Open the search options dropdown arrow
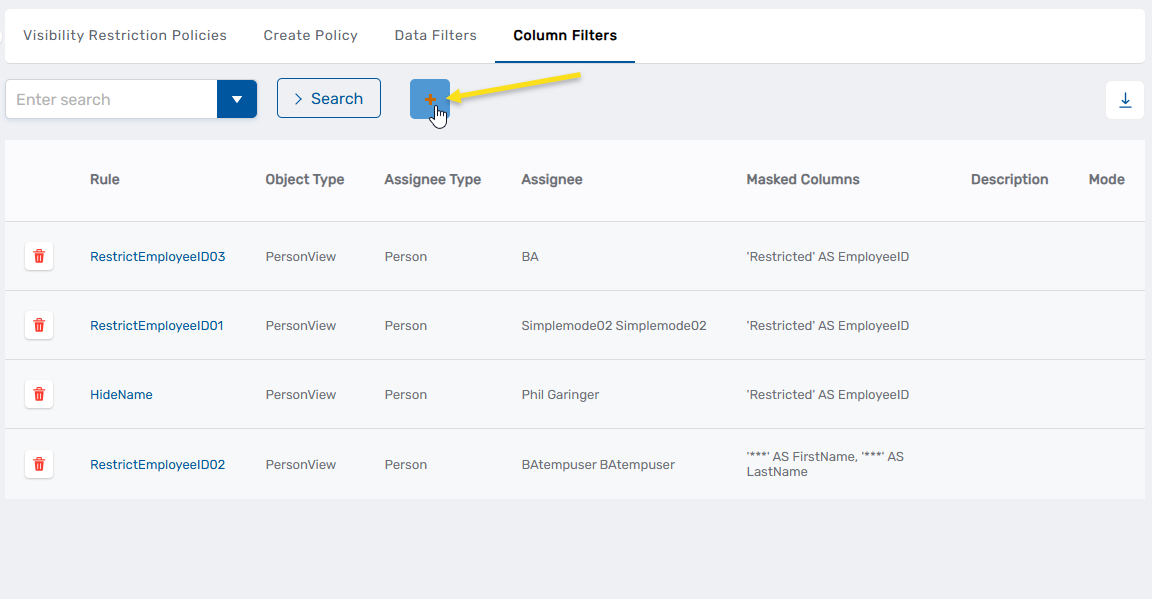This screenshot has height=599, width=1152. (x=237, y=99)
